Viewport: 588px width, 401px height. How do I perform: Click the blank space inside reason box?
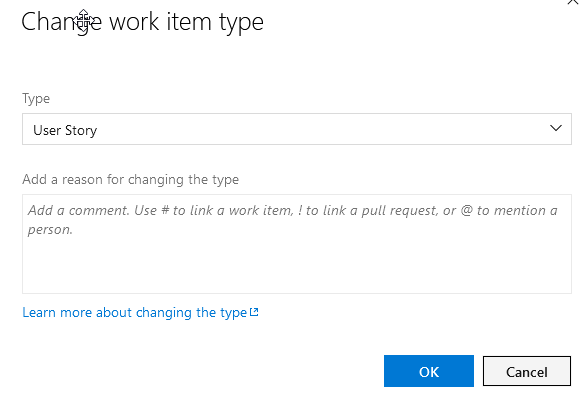click(297, 266)
